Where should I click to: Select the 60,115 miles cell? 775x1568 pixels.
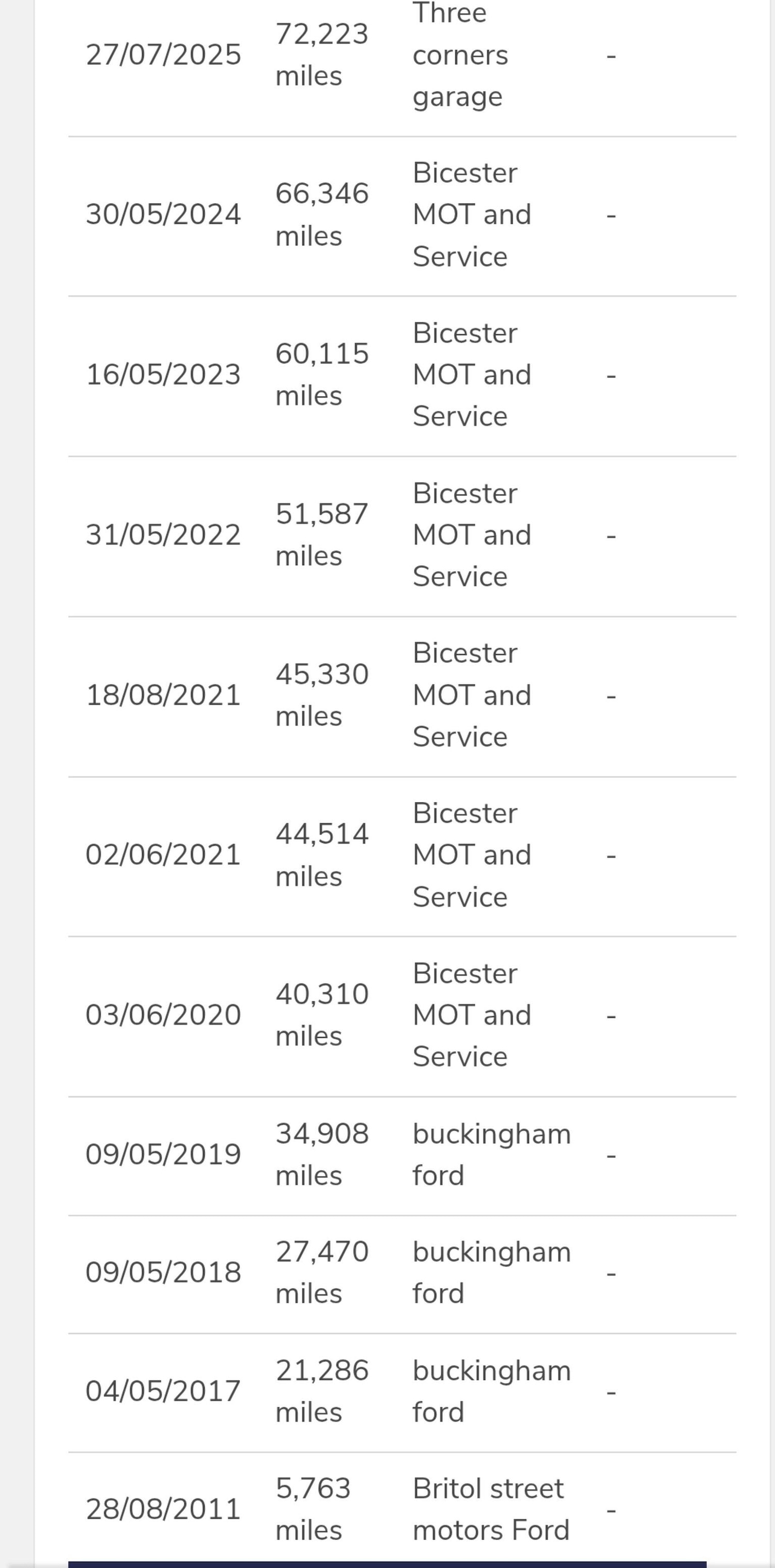pyautogui.click(x=321, y=375)
